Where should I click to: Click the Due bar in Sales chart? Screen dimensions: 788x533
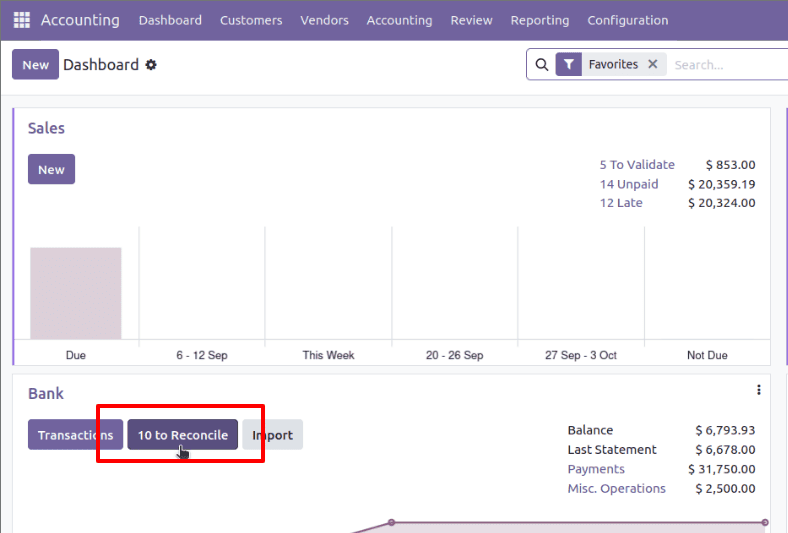point(76,293)
